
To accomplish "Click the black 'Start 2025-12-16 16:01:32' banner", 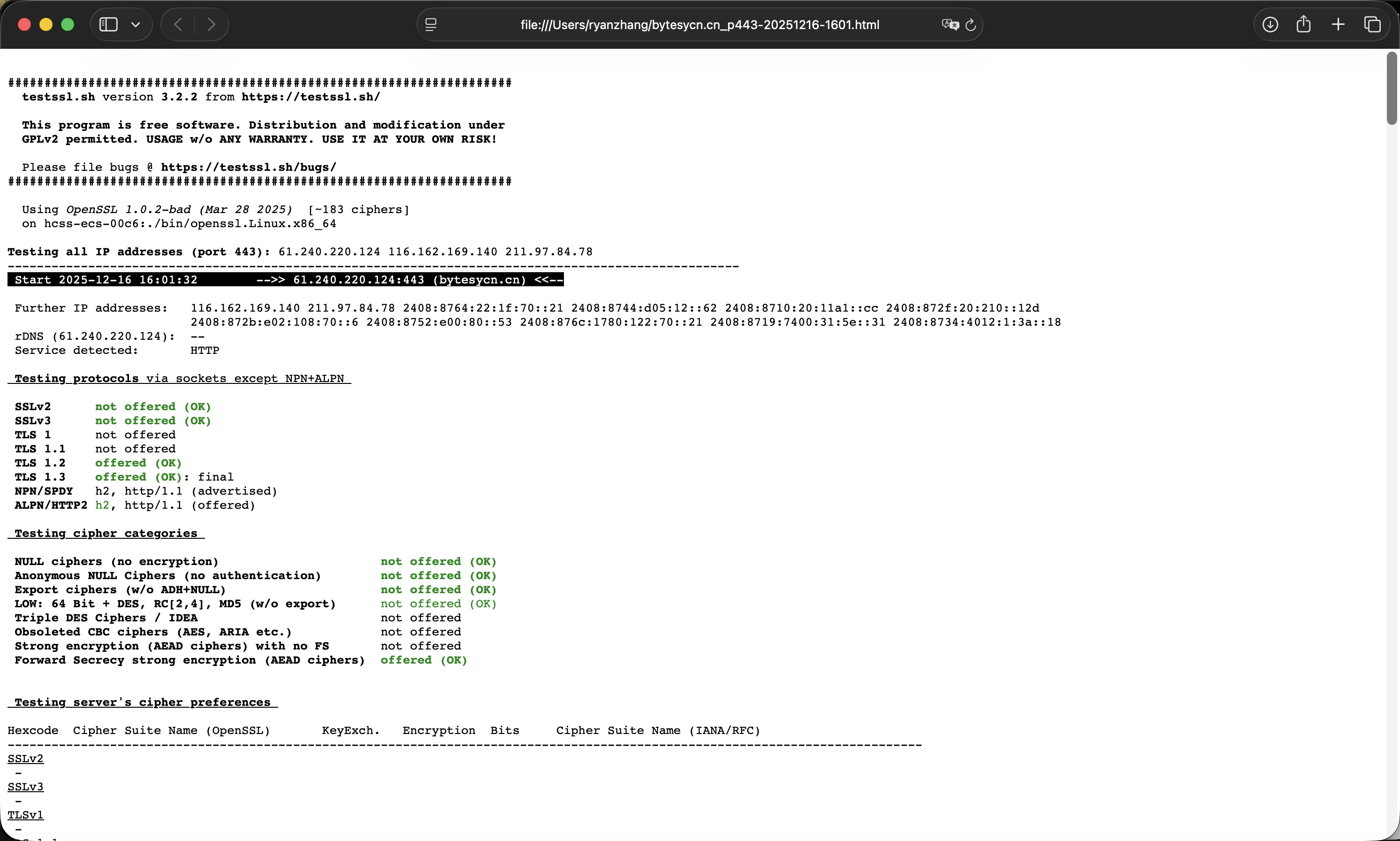I will pyautogui.click(x=286, y=280).
